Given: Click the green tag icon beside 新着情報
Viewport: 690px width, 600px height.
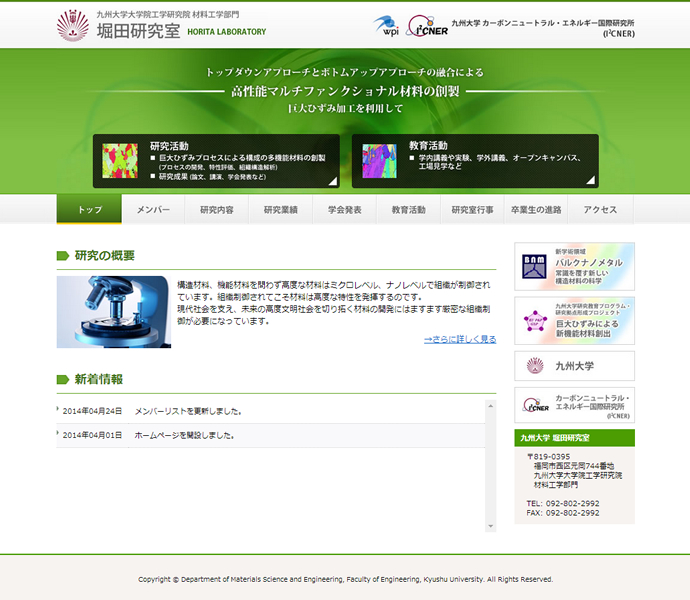Looking at the screenshot, I should [63, 379].
